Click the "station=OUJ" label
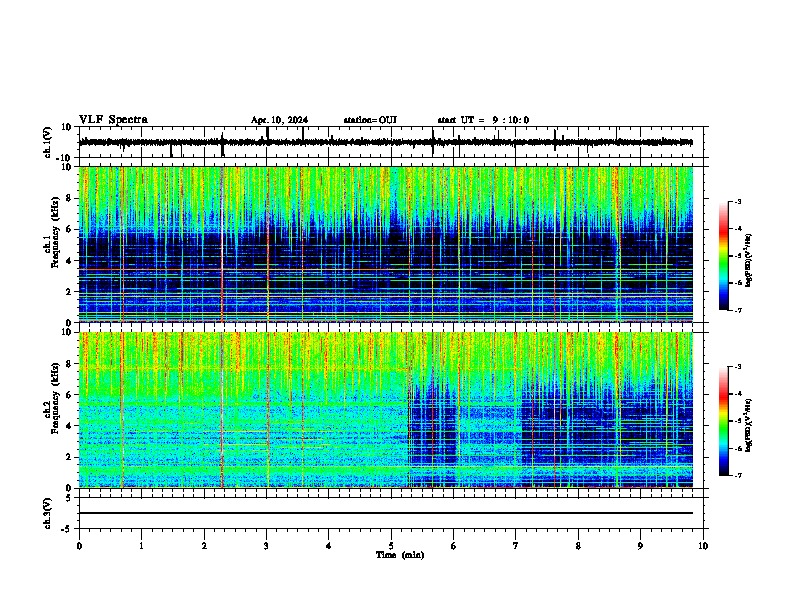This screenshot has height=612, width=792. [370, 120]
